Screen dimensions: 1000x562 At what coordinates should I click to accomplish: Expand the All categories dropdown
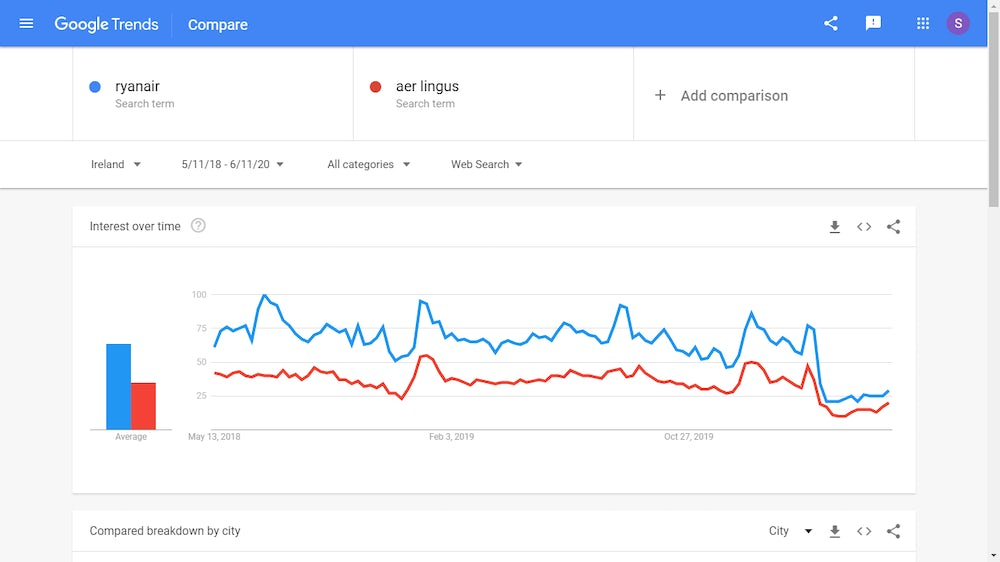tap(369, 164)
